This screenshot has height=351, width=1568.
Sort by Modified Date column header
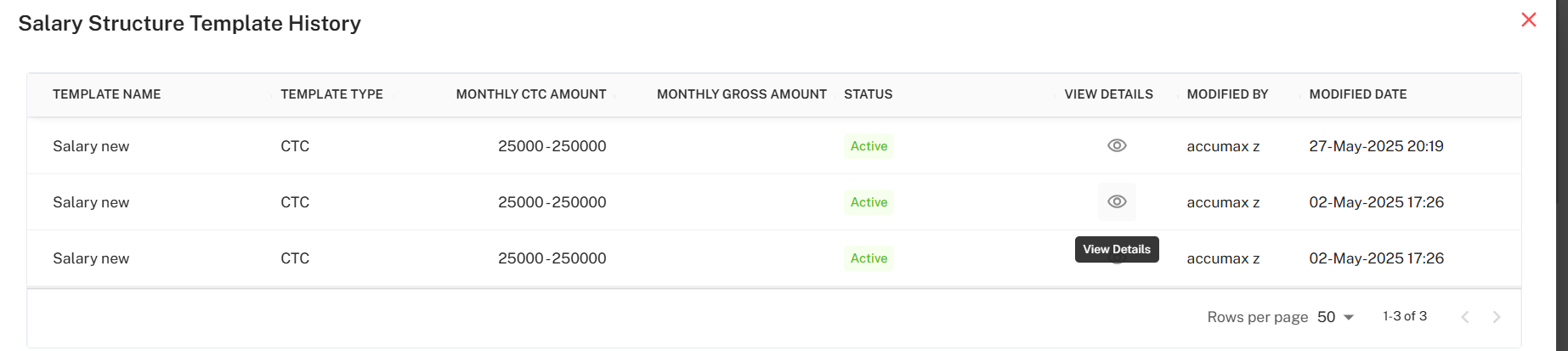1357,94
